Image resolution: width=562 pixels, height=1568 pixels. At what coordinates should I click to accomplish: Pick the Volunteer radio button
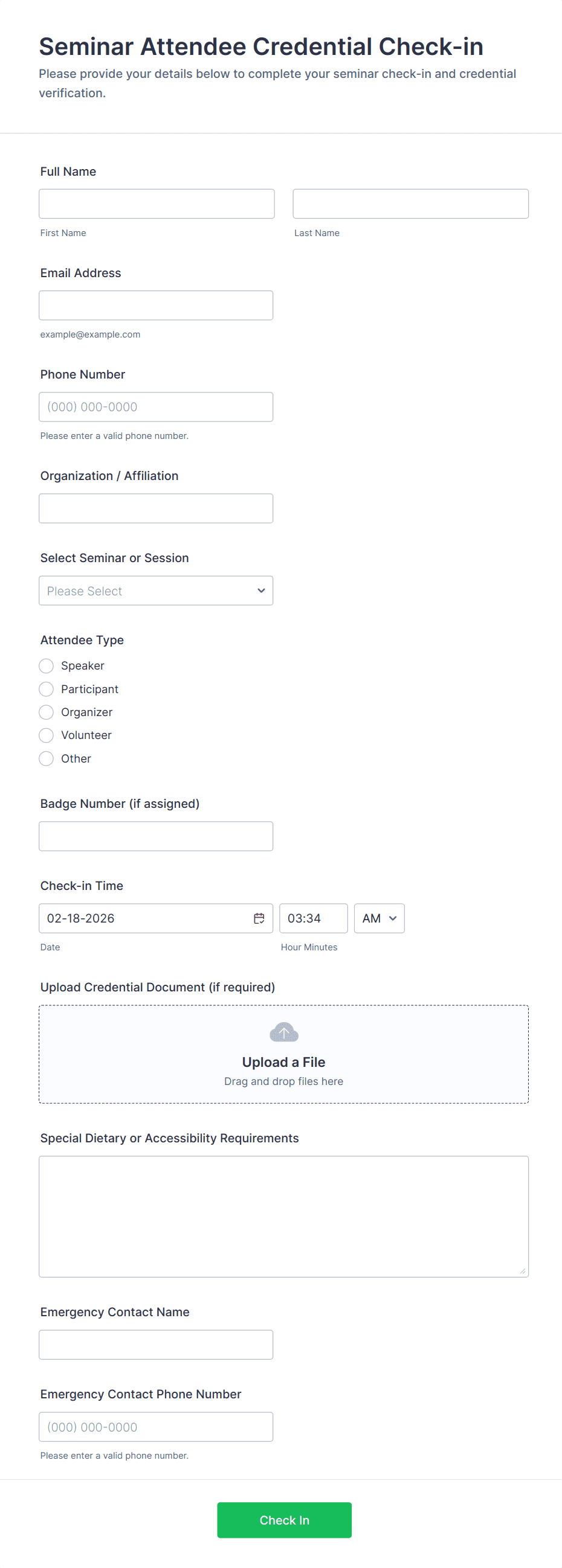[47, 735]
